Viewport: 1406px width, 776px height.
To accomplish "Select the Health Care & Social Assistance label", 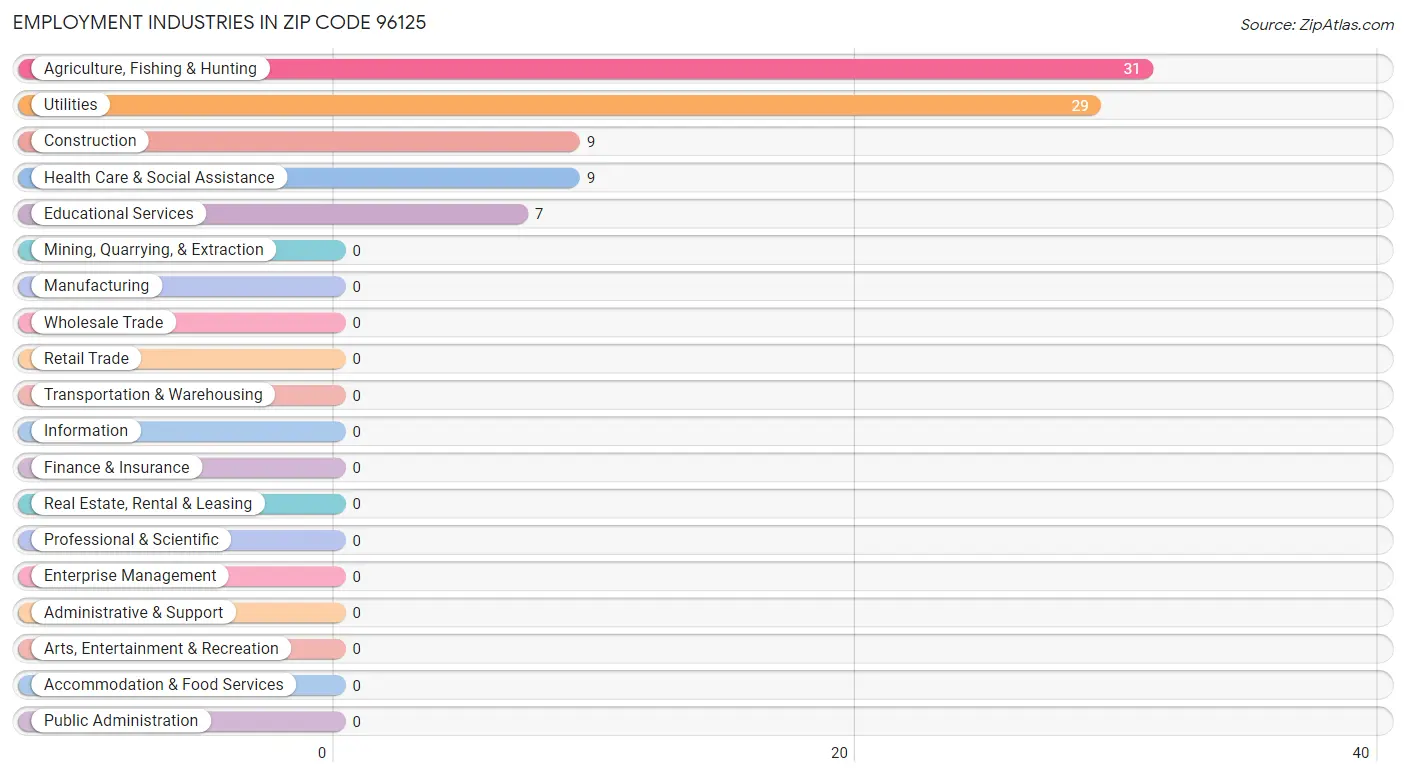I will (159, 178).
